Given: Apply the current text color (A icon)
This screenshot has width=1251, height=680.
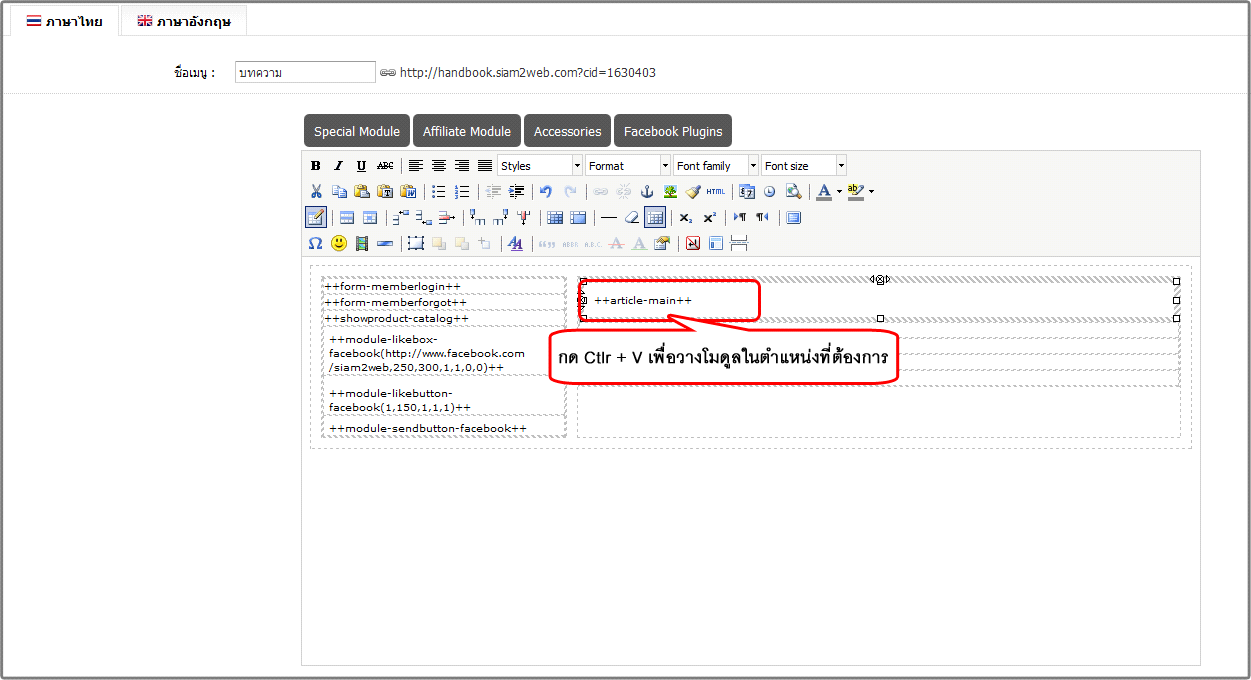Looking at the screenshot, I should 824,192.
